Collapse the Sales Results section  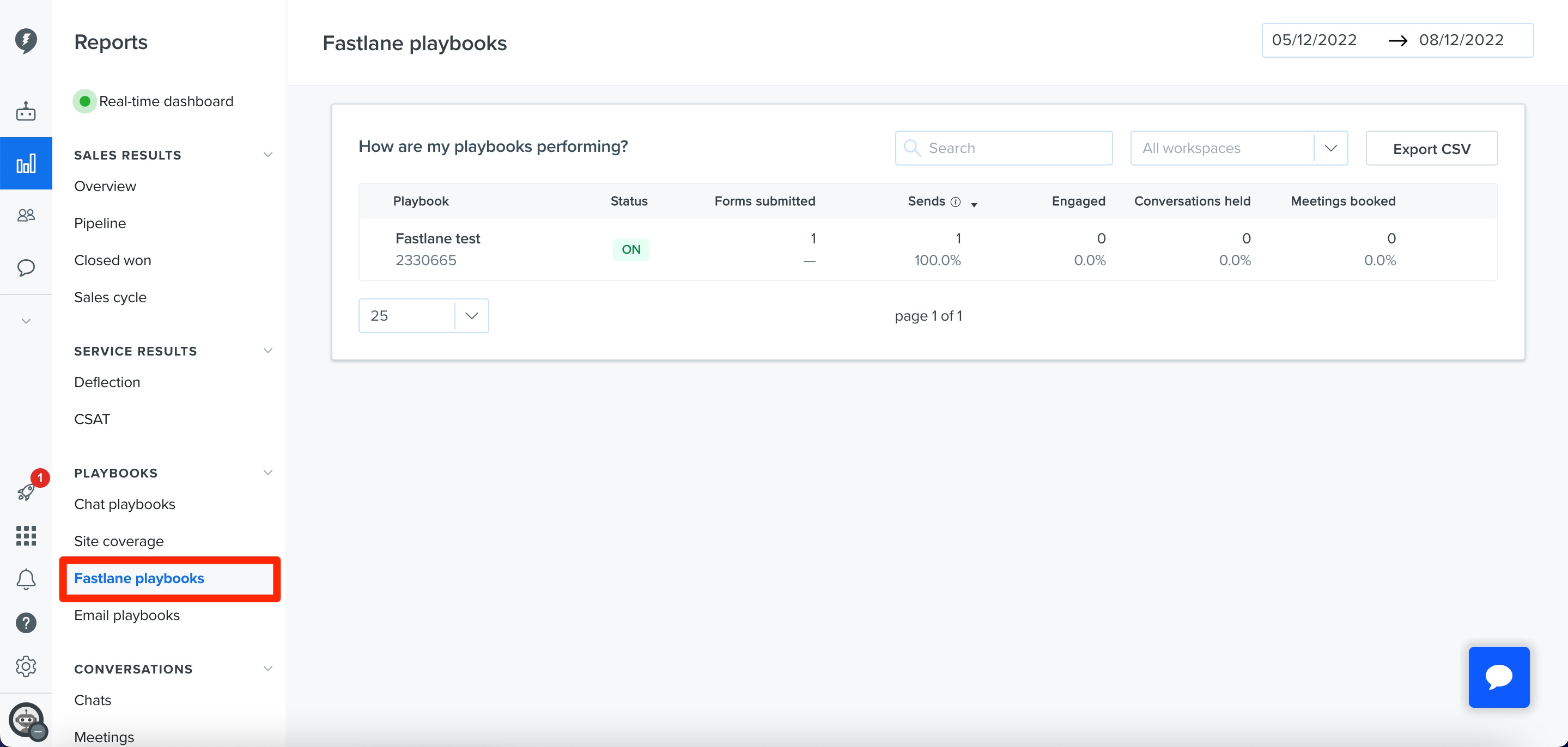point(268,155)
